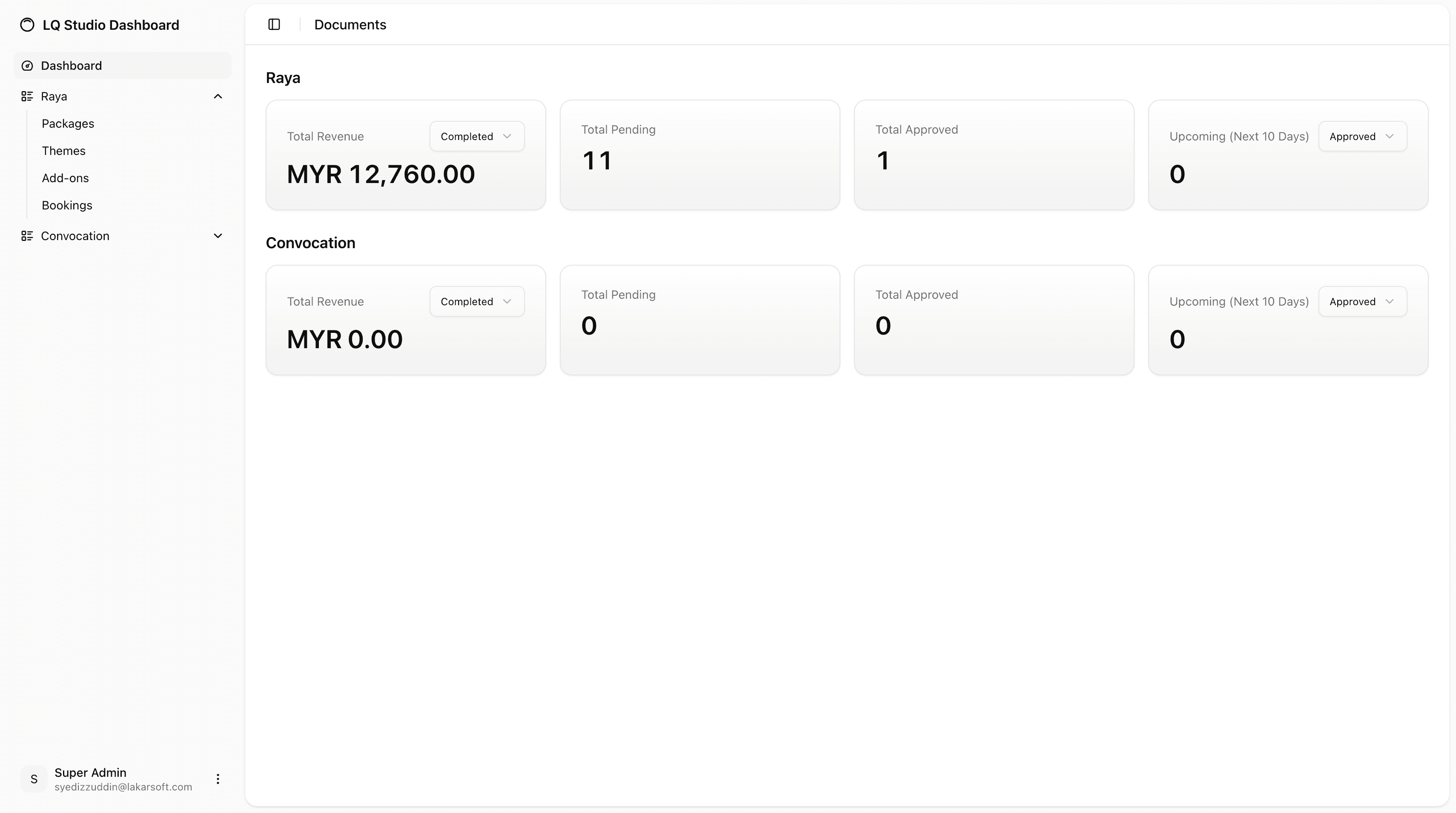This screenshot has width=1456, height=813.
Task: Expand the Convocation sidebar group chevron
Action: (x=218, y=235)
